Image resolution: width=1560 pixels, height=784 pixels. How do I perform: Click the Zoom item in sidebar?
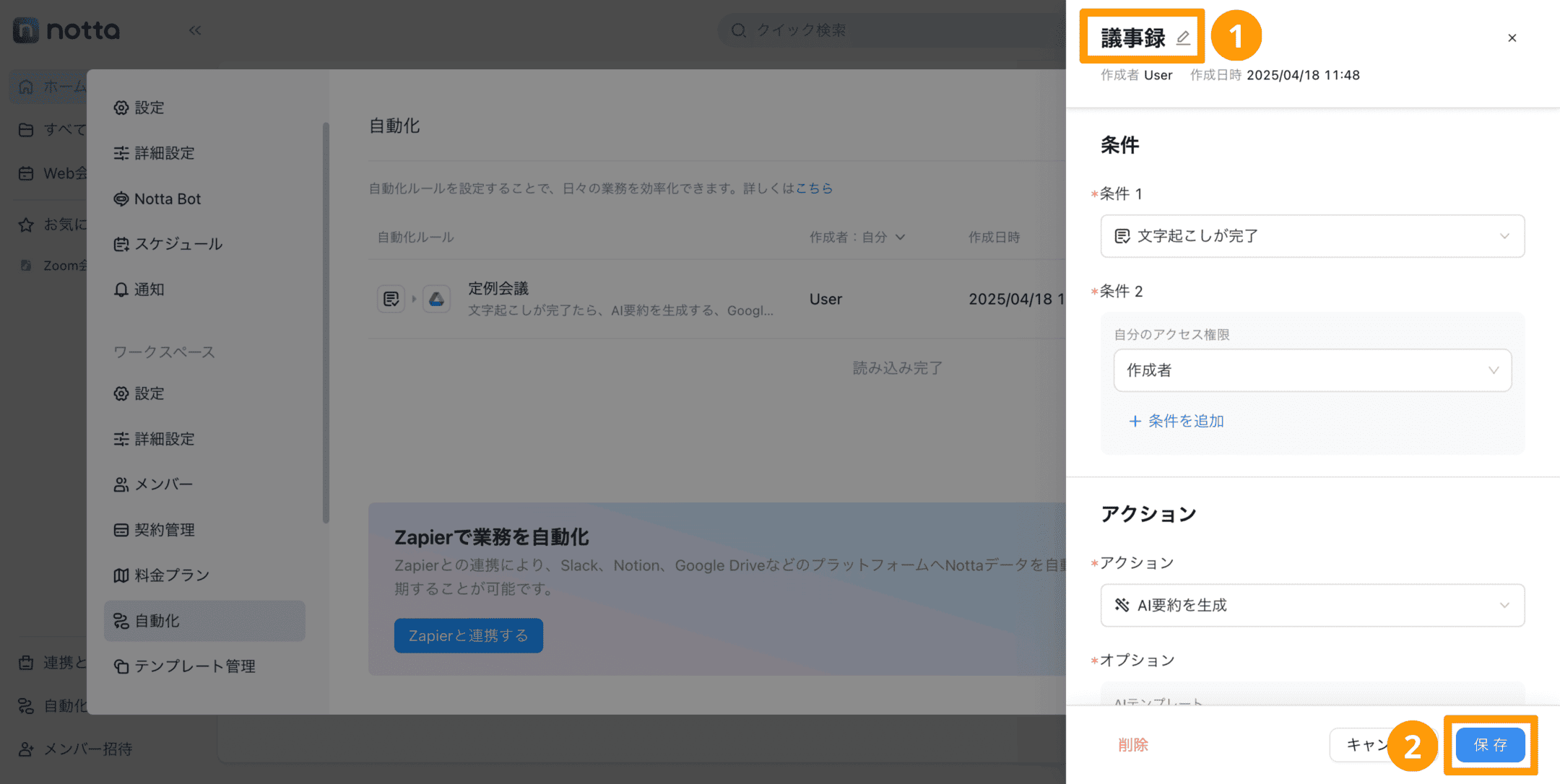(52, 266)
